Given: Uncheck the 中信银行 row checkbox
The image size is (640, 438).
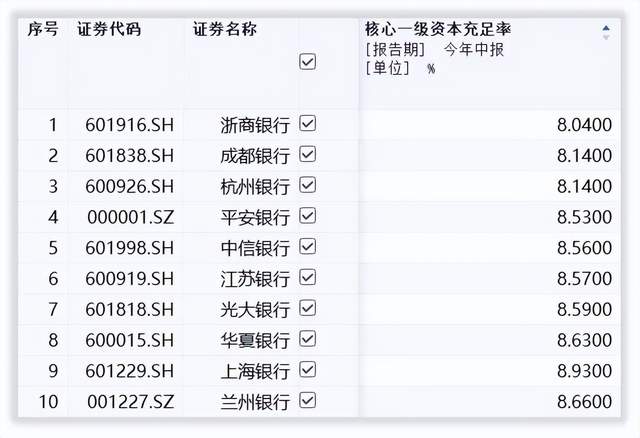Looking at the screenshot, I should coord(307,247).
